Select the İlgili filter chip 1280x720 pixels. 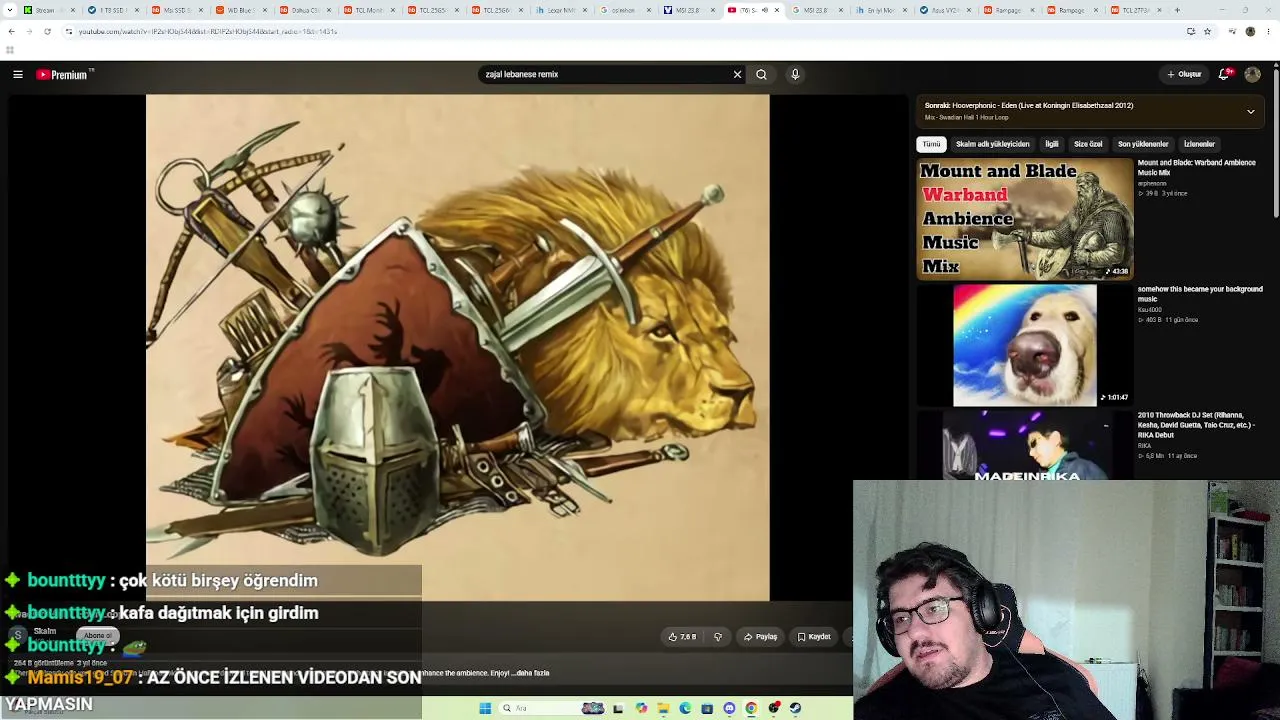click(x=1051, y=144)
